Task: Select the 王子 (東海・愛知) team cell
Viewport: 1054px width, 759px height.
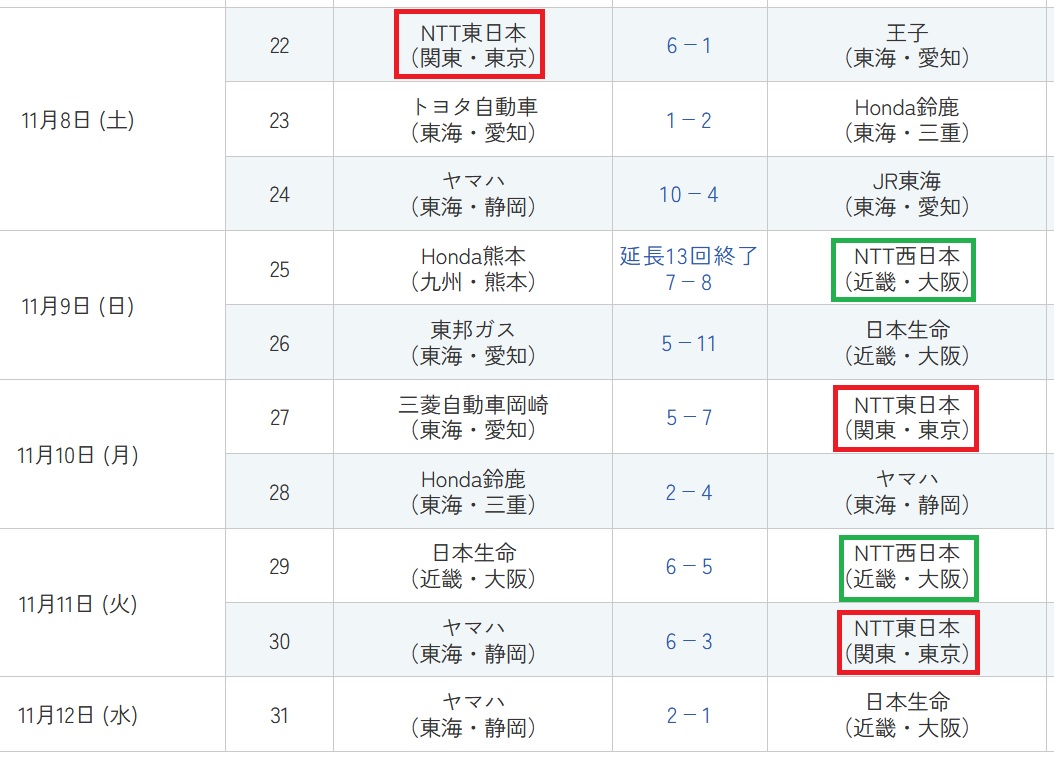Action: click(906, 46)
